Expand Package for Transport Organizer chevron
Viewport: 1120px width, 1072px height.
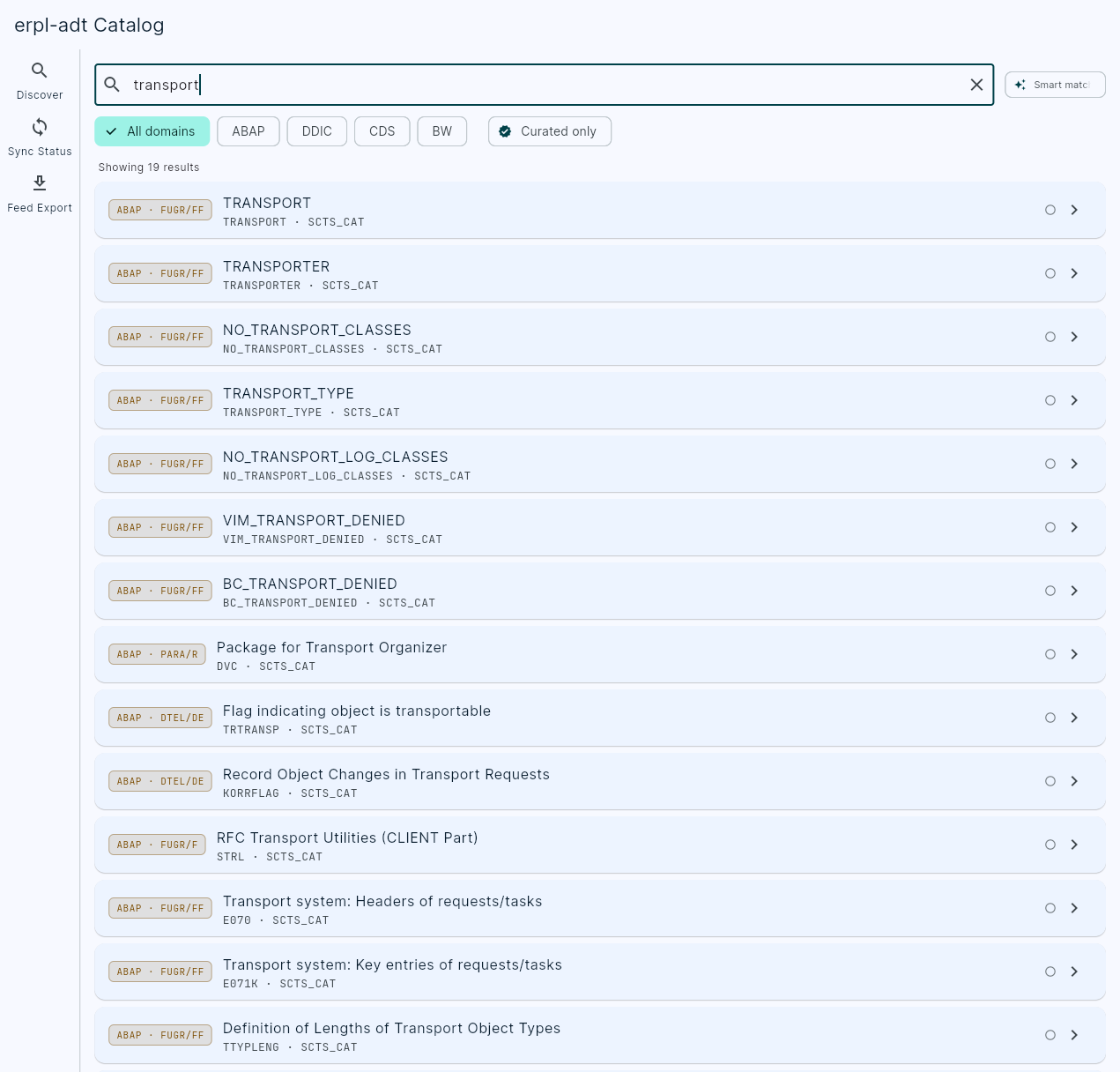[1074, 654]
